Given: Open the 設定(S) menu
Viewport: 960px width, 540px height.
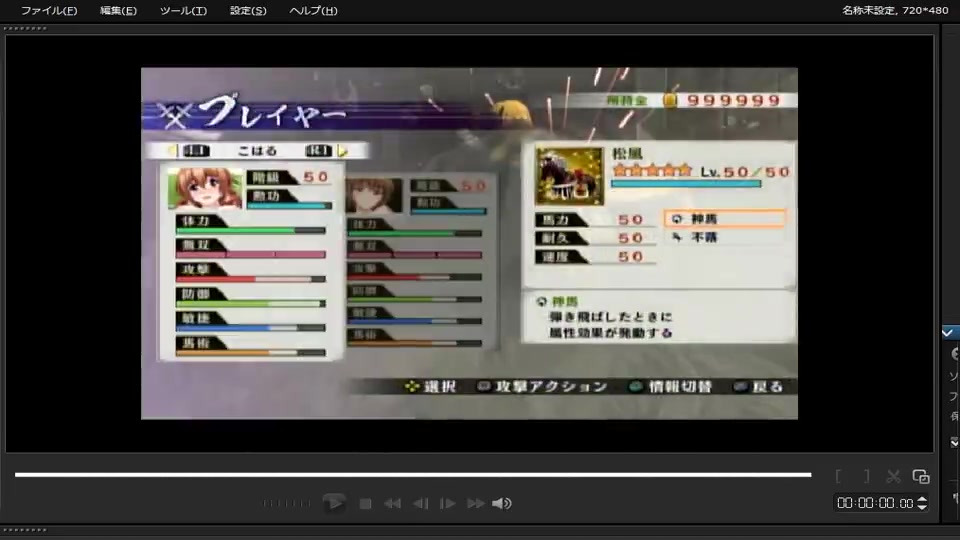Looking at the screenshot, I should pyautogui.click(x=248, y=10).
